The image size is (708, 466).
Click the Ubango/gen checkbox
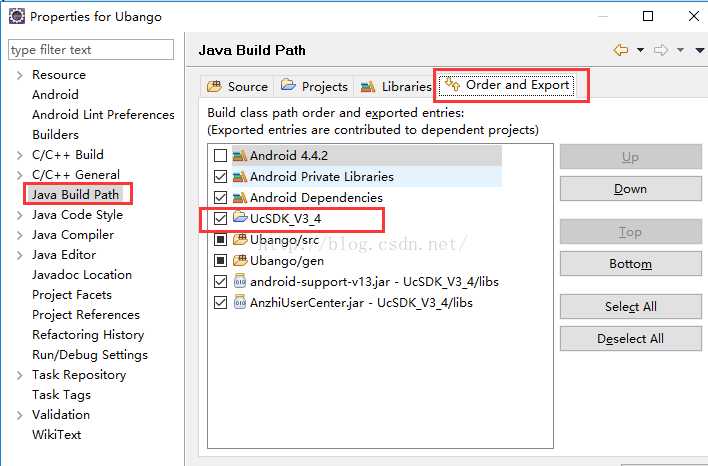pos(220,261)
